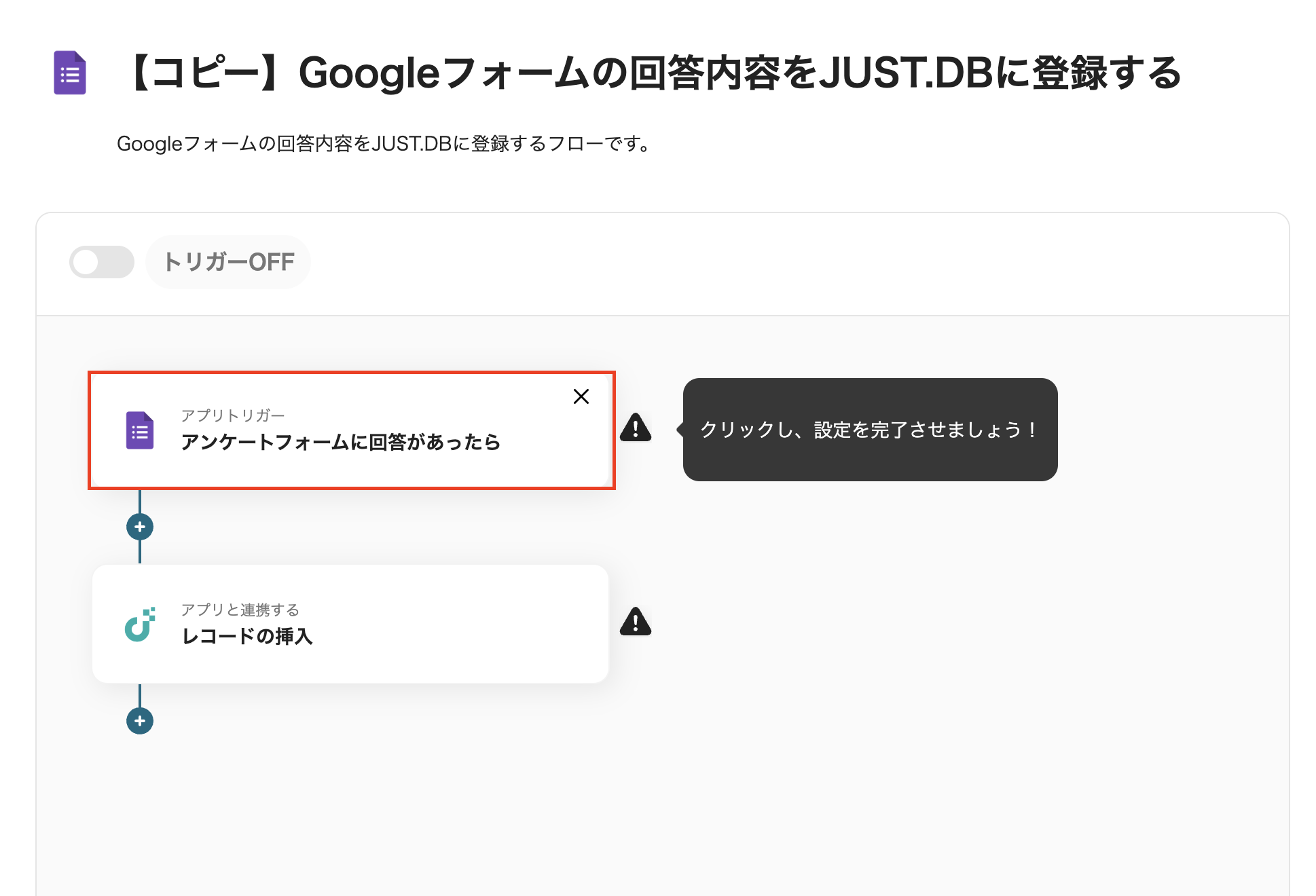Add a step using the plus button between cards
The image size is (1316, 896).
coord(140,527)
